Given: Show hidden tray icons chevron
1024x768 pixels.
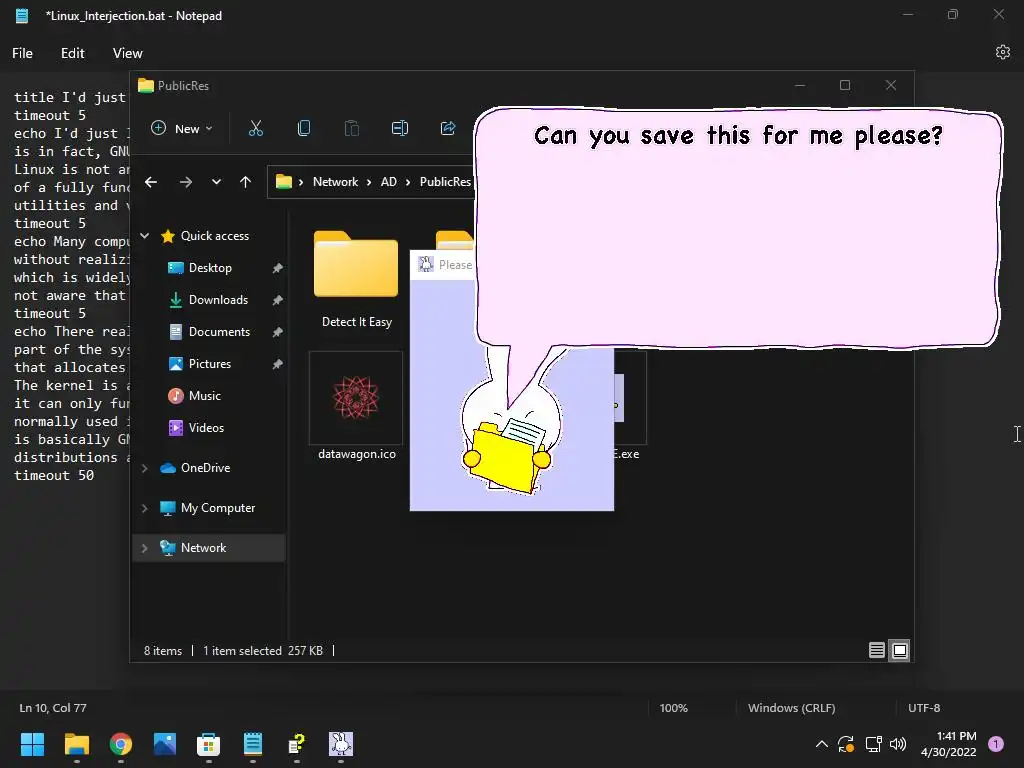Looking at the screenshot, I should (x=822, y=744).
